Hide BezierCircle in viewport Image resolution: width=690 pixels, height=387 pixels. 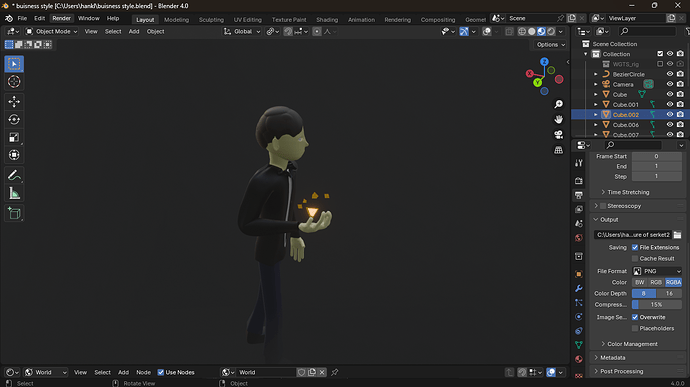(670, 74)
